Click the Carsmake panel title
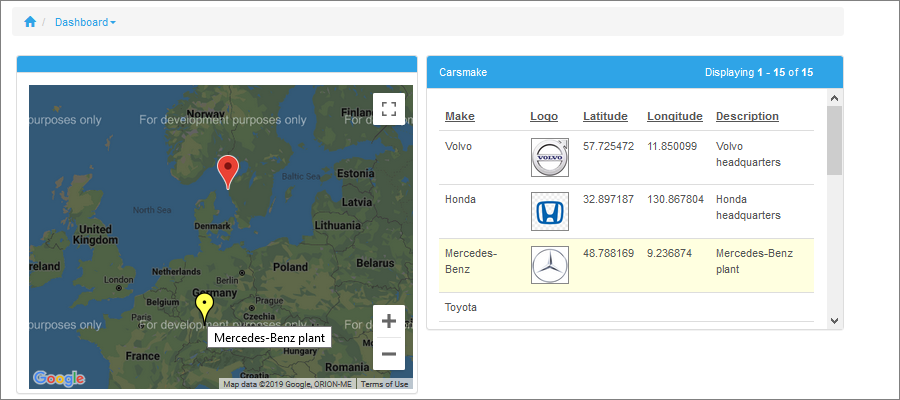900x400 pixels. click(x=463, y=72)
